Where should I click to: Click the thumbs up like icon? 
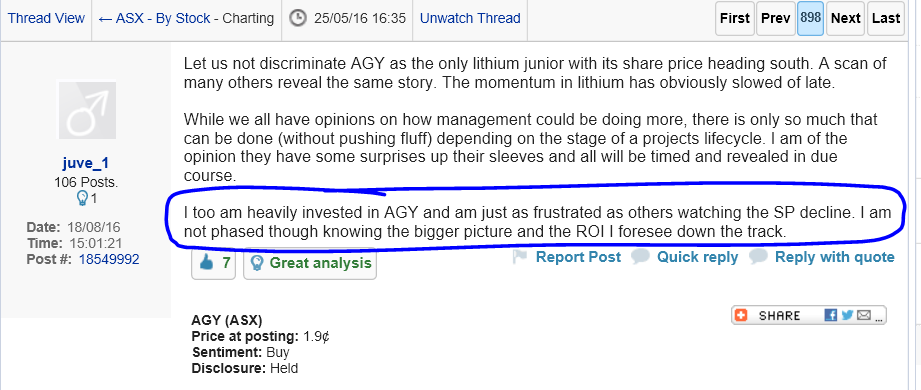pyautogui.click(x=206, y=263)
